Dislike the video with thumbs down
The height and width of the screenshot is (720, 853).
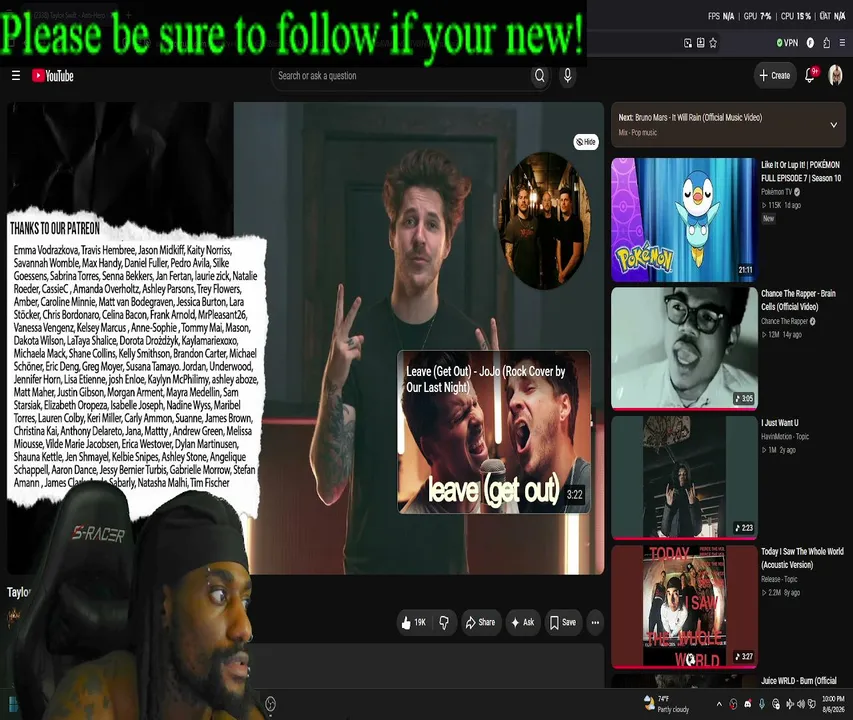444,623
